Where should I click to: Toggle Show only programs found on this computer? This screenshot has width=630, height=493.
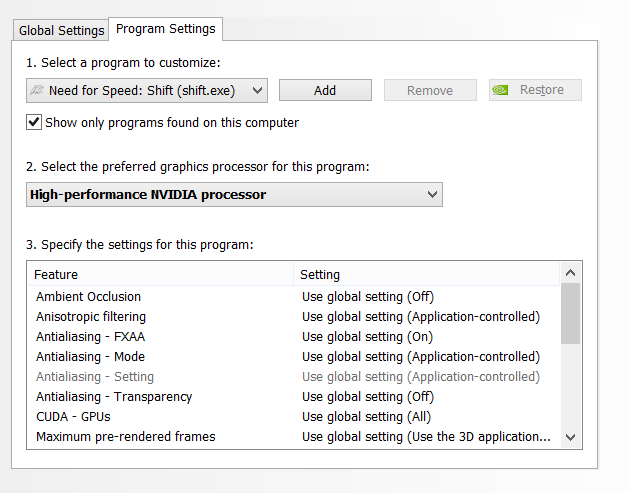pos(34,122)
